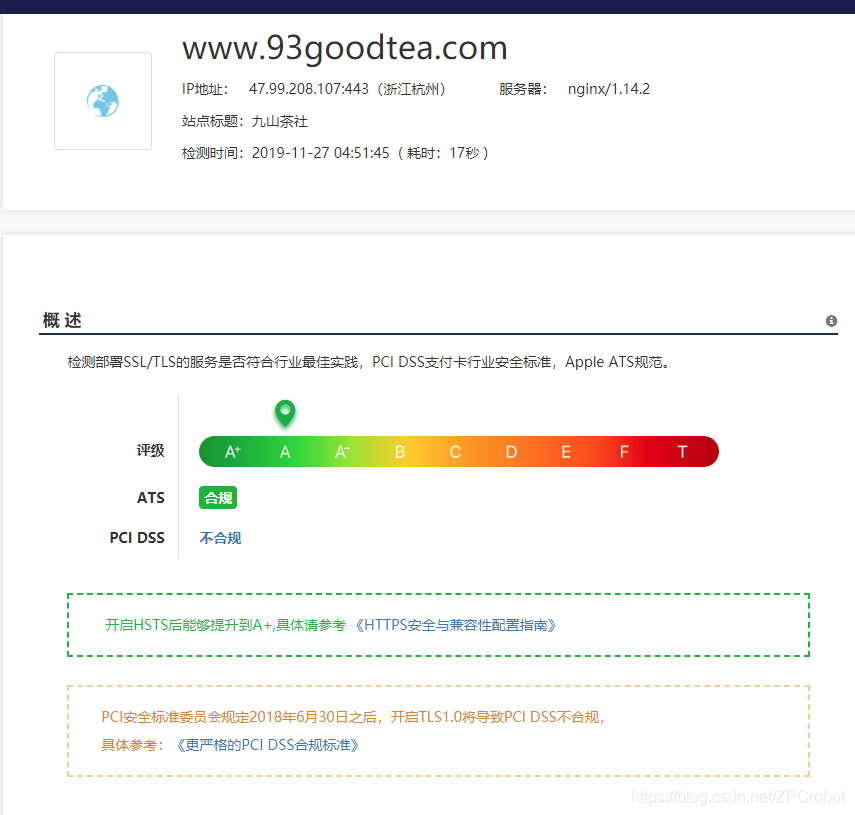The image size is (855, 815).
Task: Select the A+ grade segment
Action: point(232,452)
